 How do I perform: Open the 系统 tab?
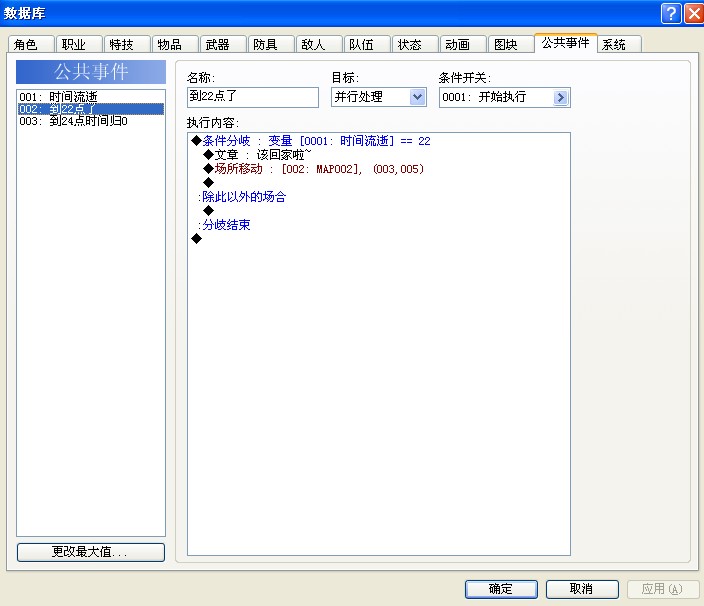620,44
